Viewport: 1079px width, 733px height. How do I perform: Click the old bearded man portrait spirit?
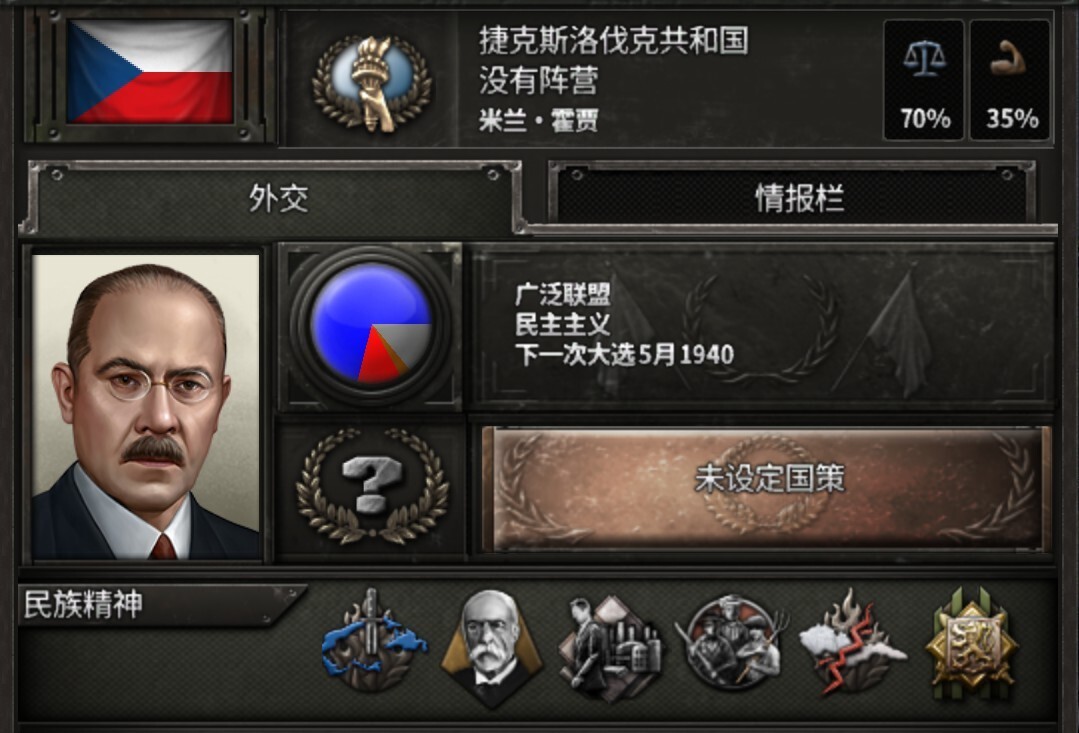click(491, 648)
